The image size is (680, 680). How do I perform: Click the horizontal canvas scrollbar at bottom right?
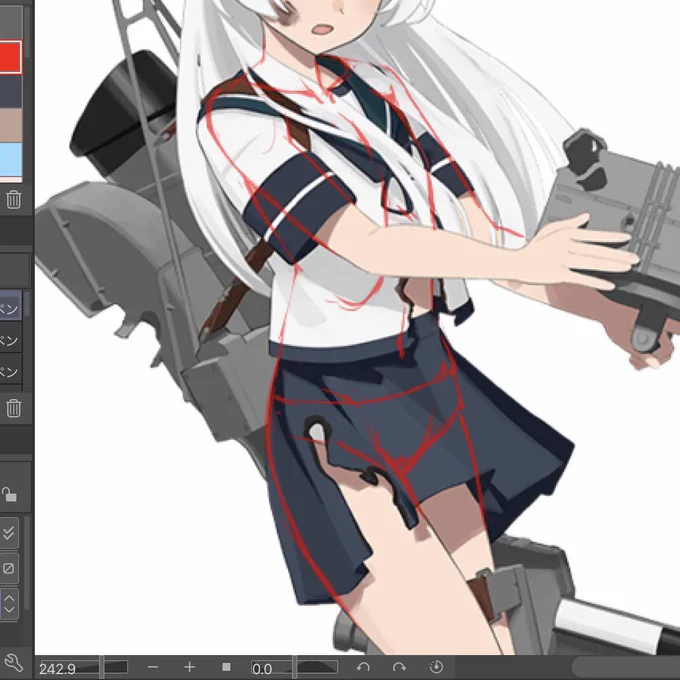tap(626, 667)
